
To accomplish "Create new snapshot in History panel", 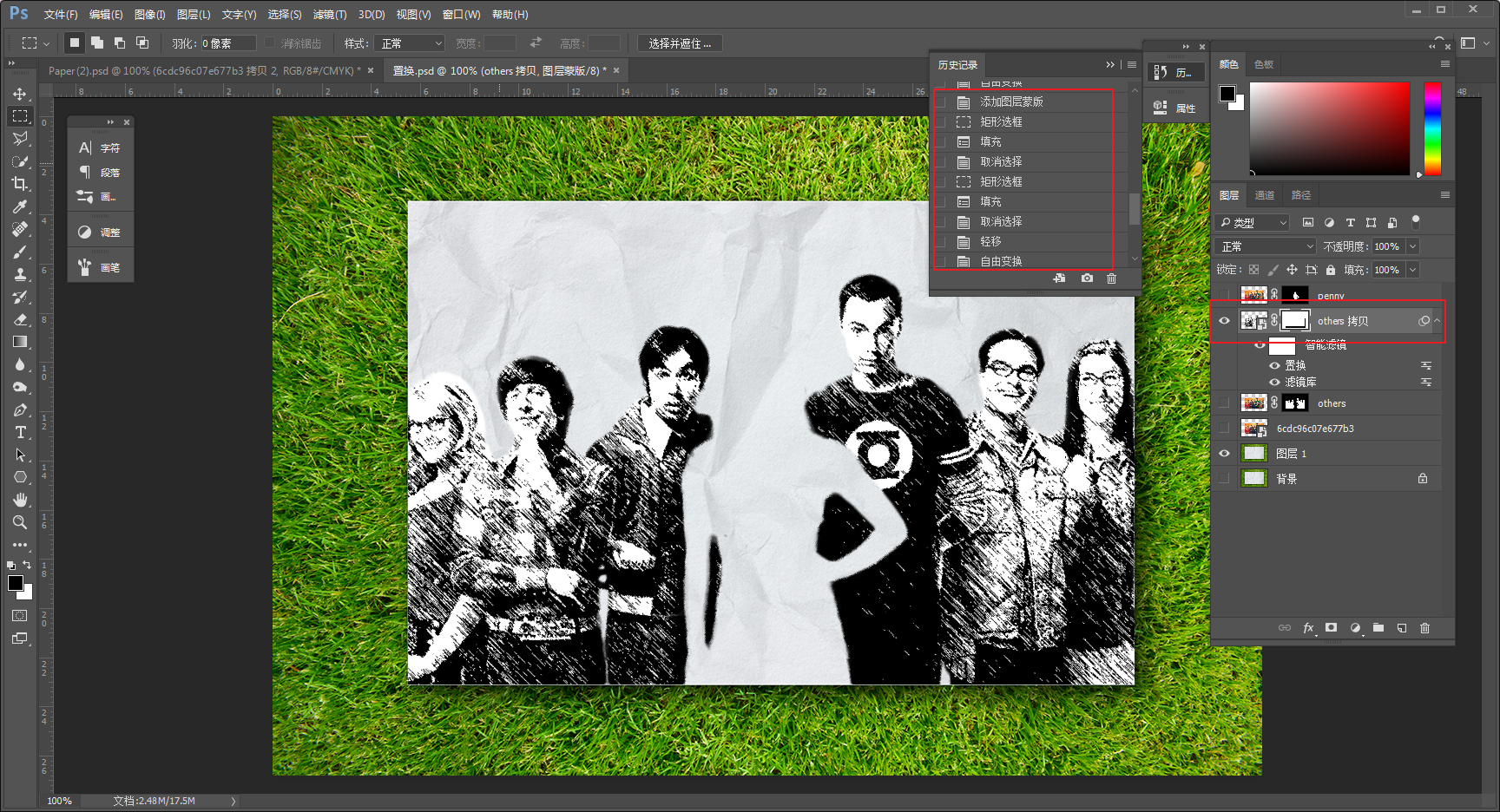I will 1087,278.
